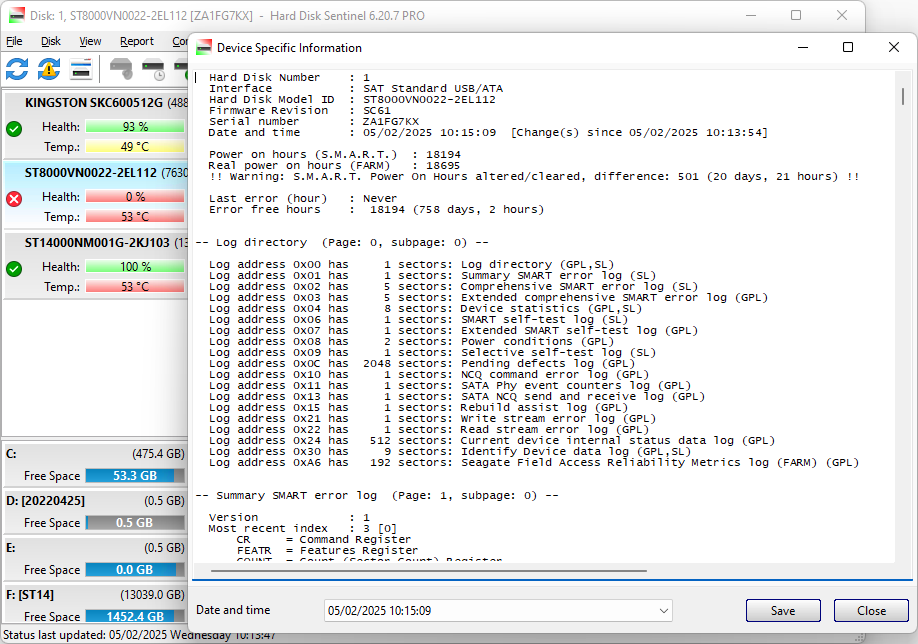Click the 'Log directory' section header

(x=342, y=242)
